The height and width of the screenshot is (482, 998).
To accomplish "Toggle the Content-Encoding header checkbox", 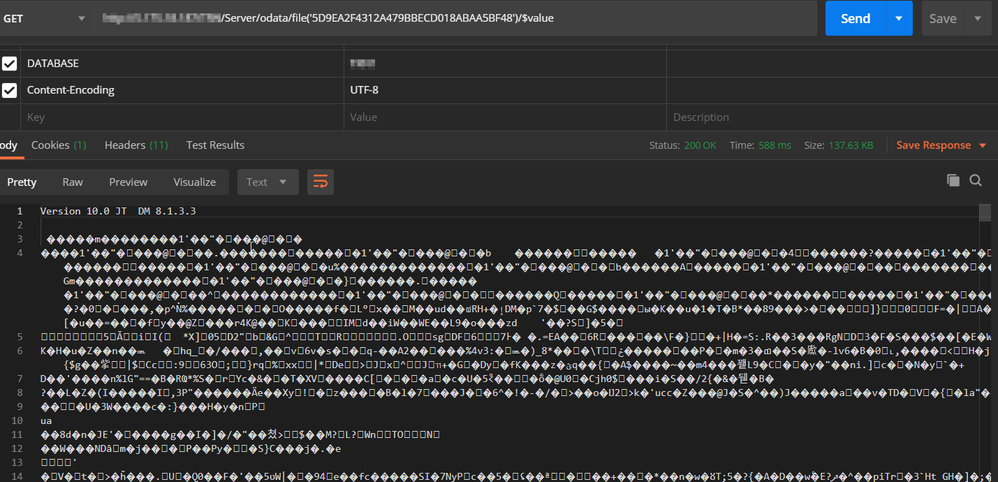I will point(9,90).
